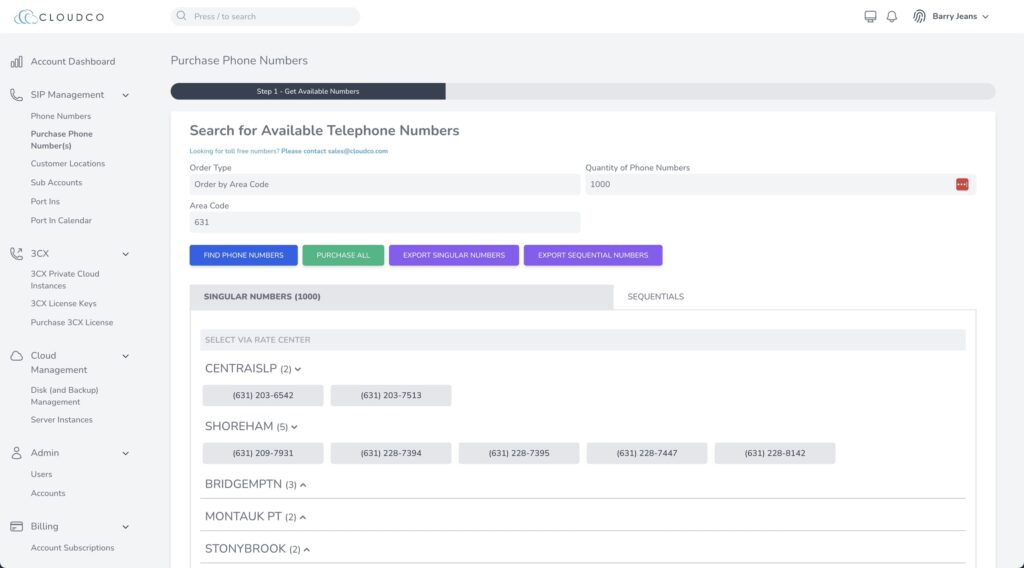Select phone number (631) 228-8142

(775, 454)
